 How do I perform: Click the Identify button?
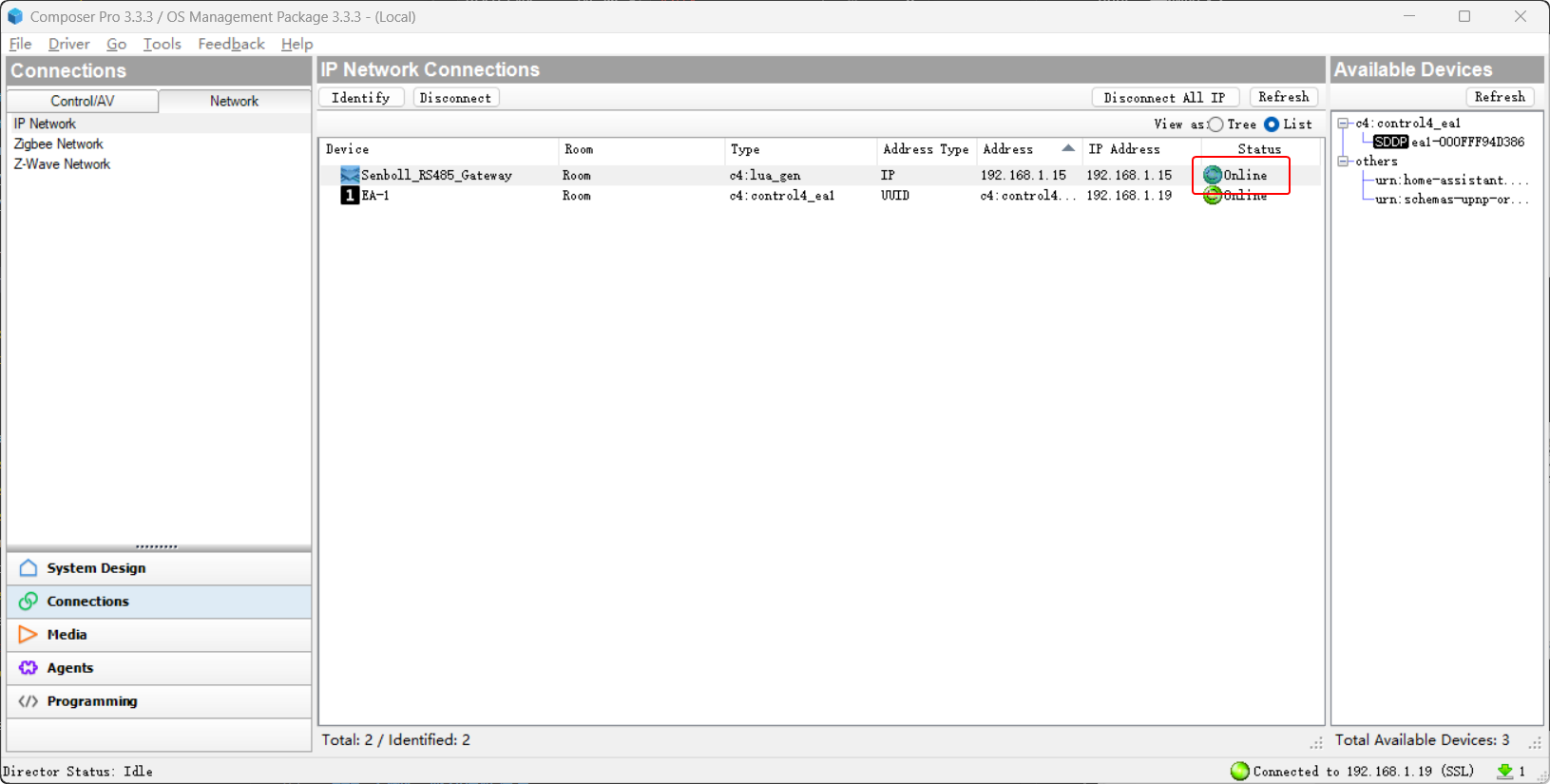(361, 98)
